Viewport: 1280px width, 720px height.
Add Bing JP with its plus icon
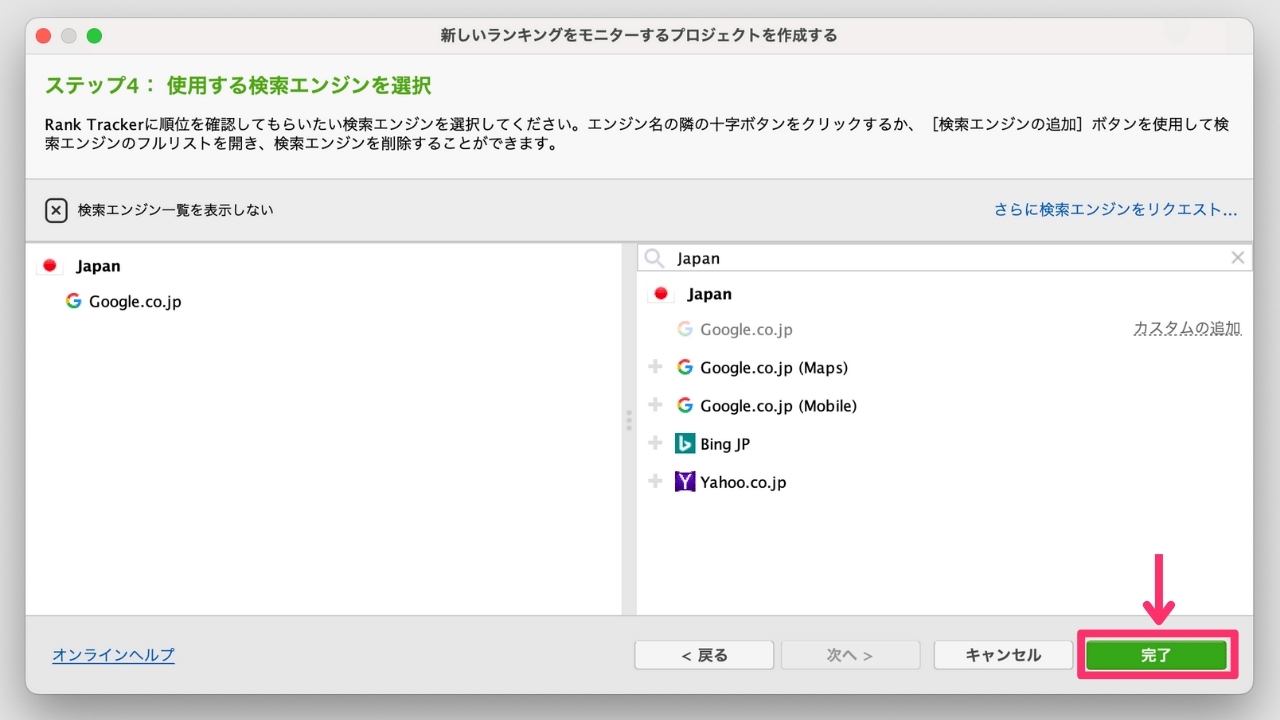pos(656,443)
